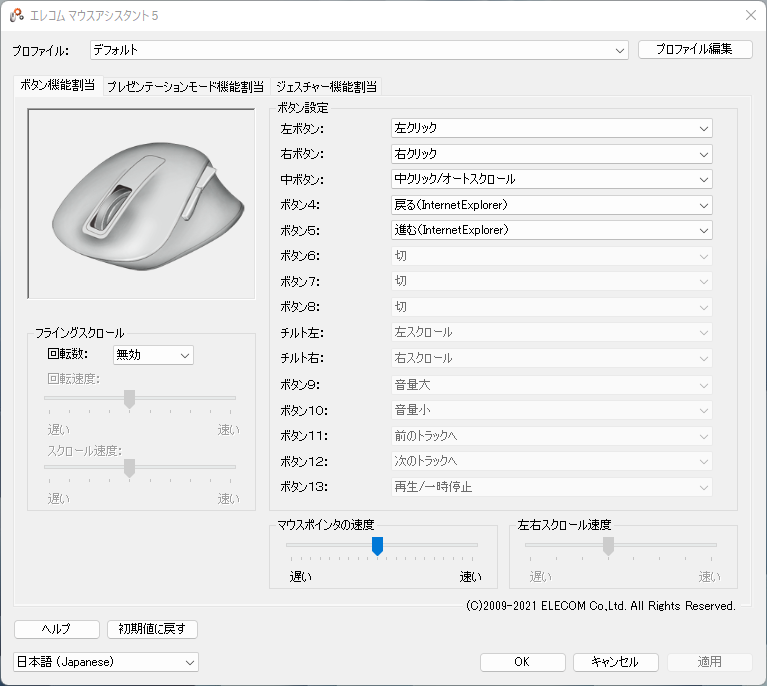Viewport: 767px width, 686px height.
Task: Click the OK button
Action: [x=522, y=662]
